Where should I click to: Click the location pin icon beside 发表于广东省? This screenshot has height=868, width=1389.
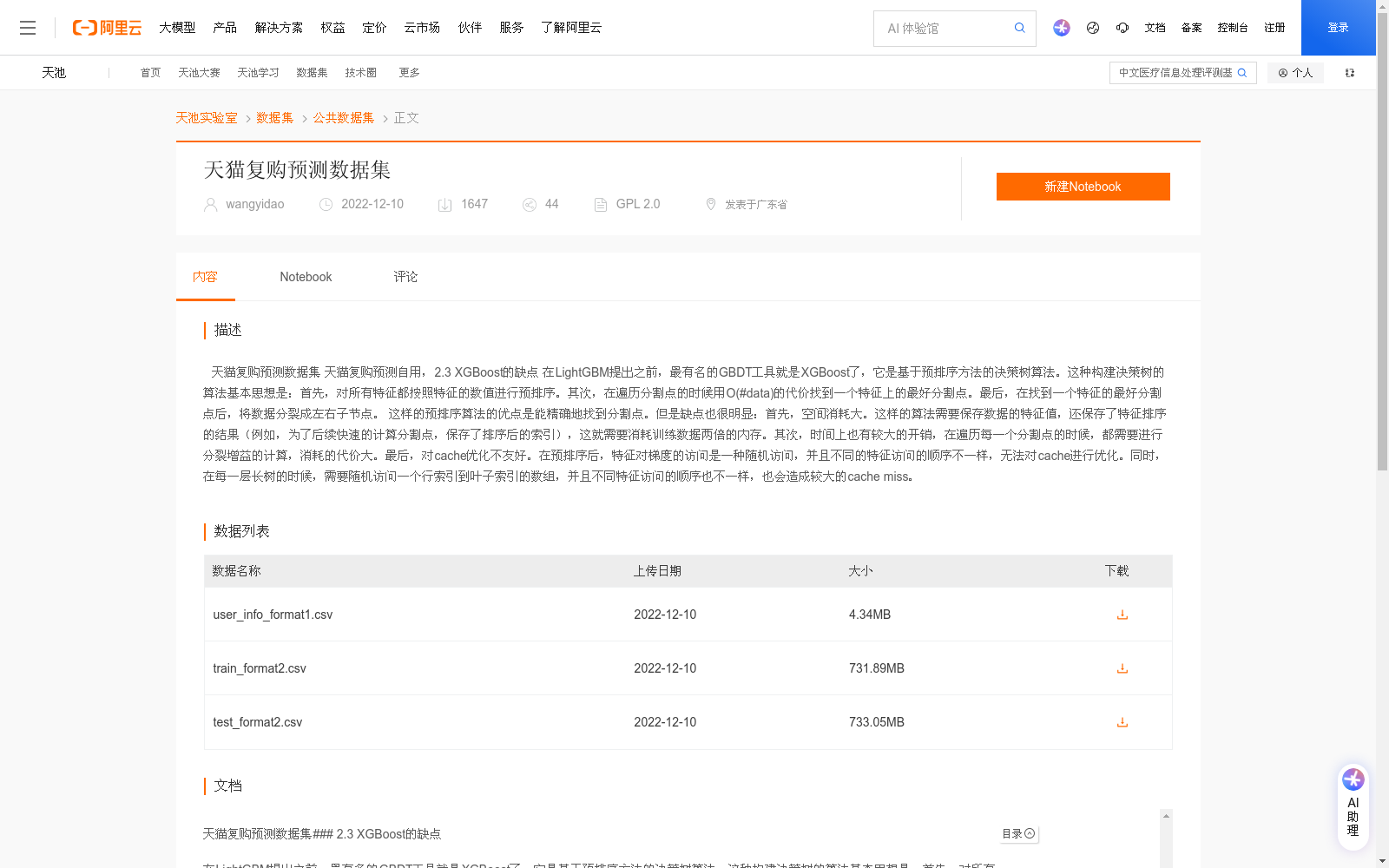[710, 204]
